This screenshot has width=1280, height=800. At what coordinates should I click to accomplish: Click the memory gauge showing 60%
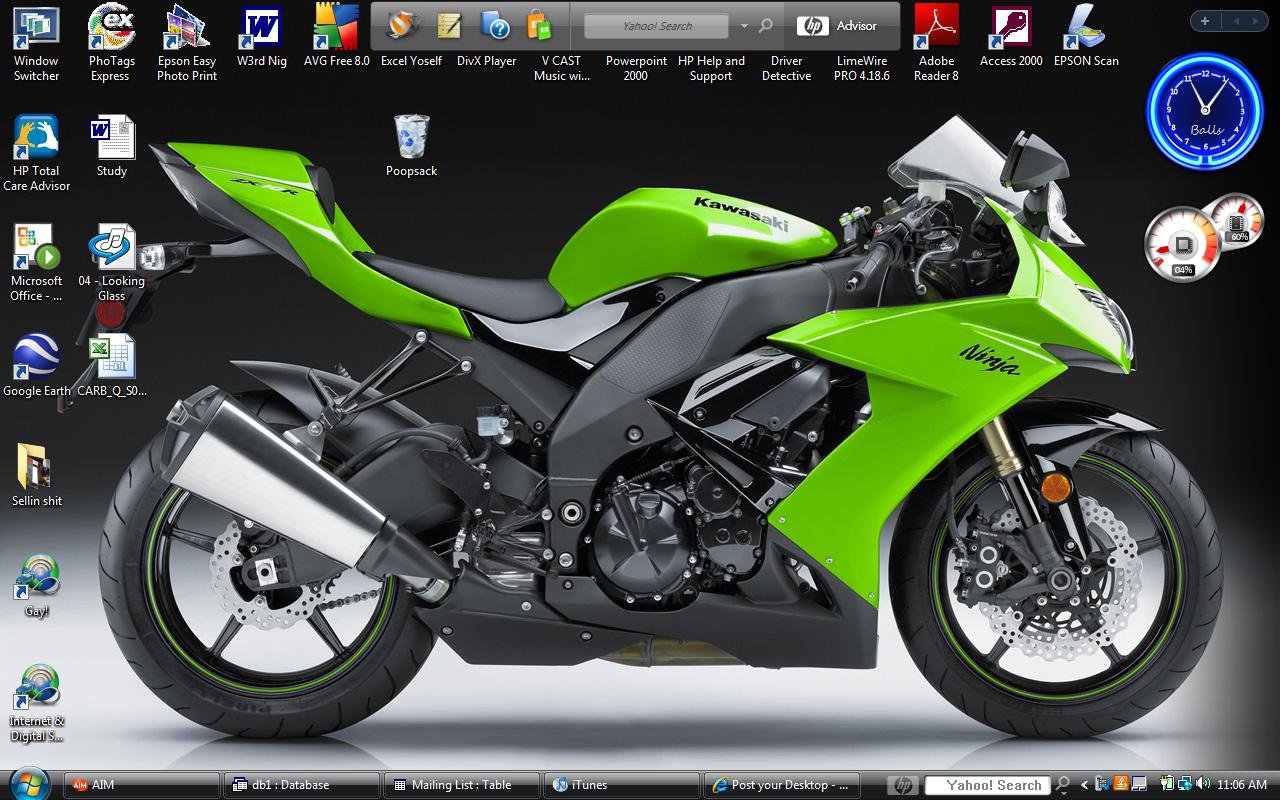click(x=1238, y=221)
